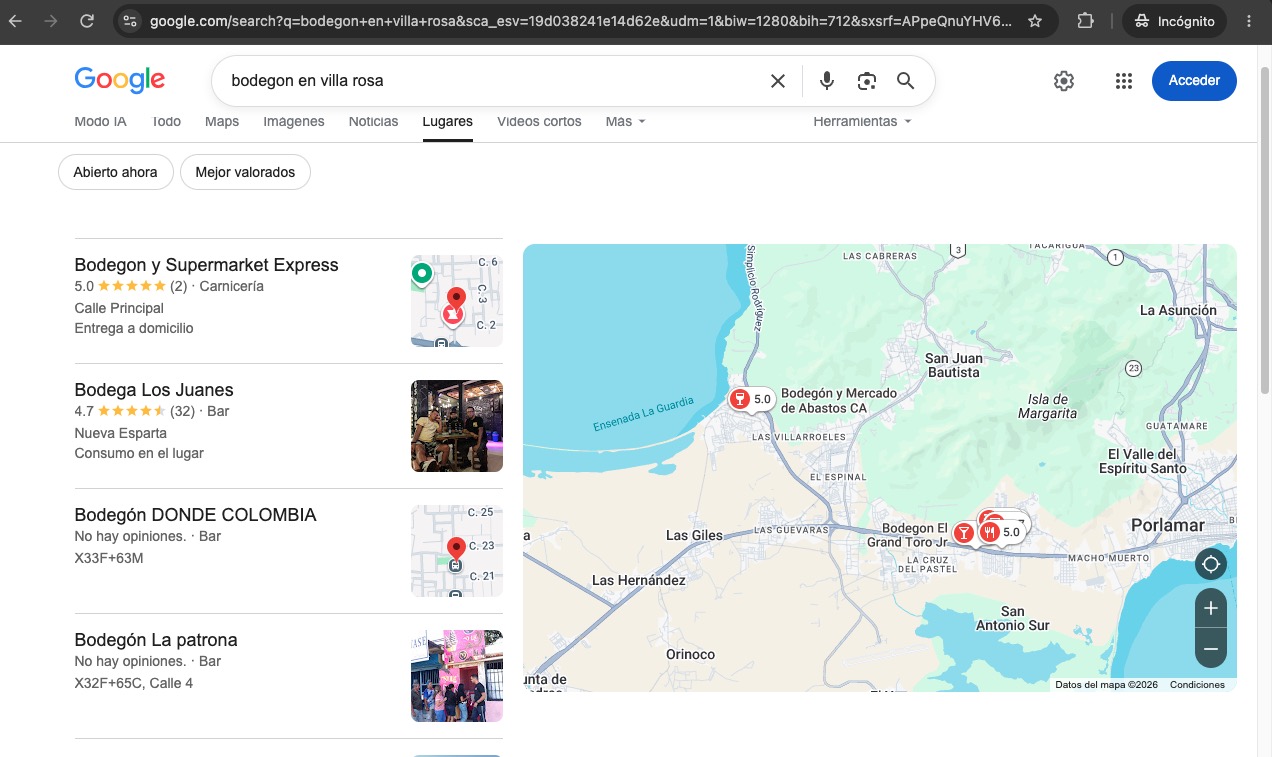Open the settings gear icon
Screen dimensions: 1272x757
pyautogui.click(x=1064, y=81)
